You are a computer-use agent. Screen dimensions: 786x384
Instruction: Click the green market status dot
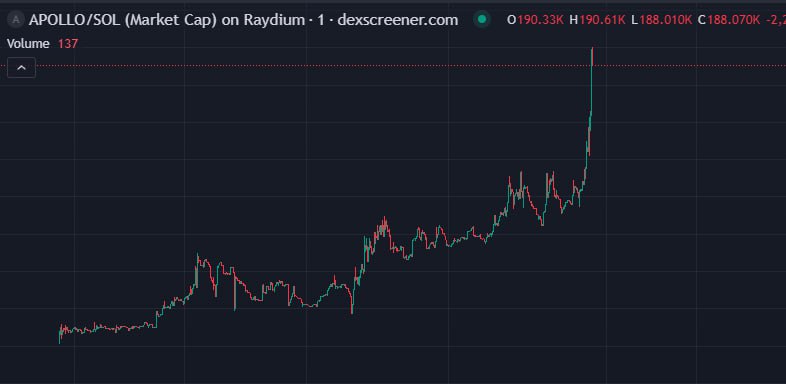tap(482, 20)
